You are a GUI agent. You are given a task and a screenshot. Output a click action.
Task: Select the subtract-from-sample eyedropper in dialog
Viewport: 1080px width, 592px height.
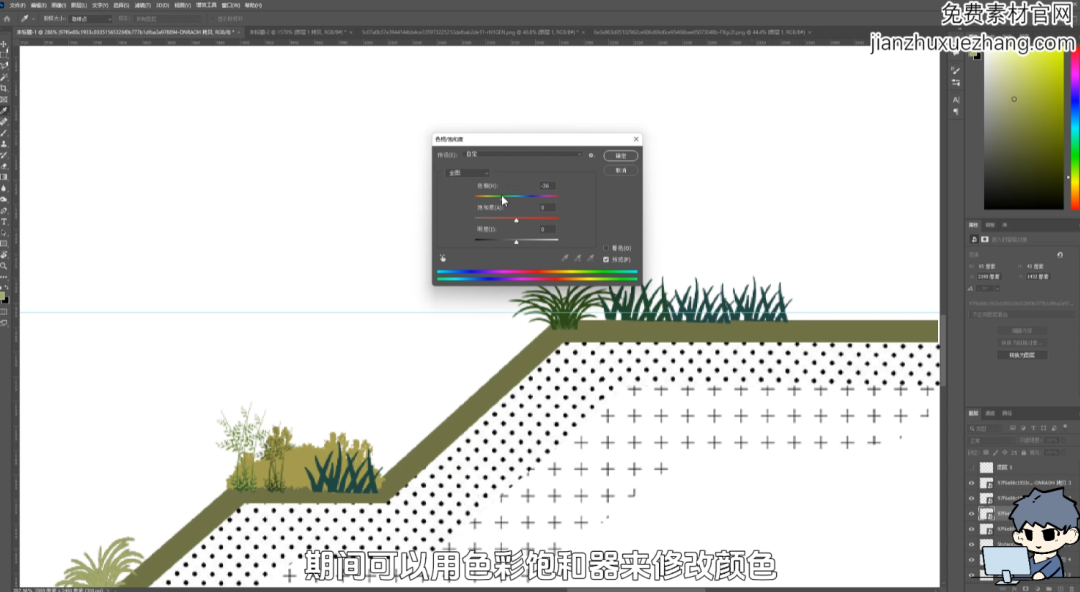590,258
